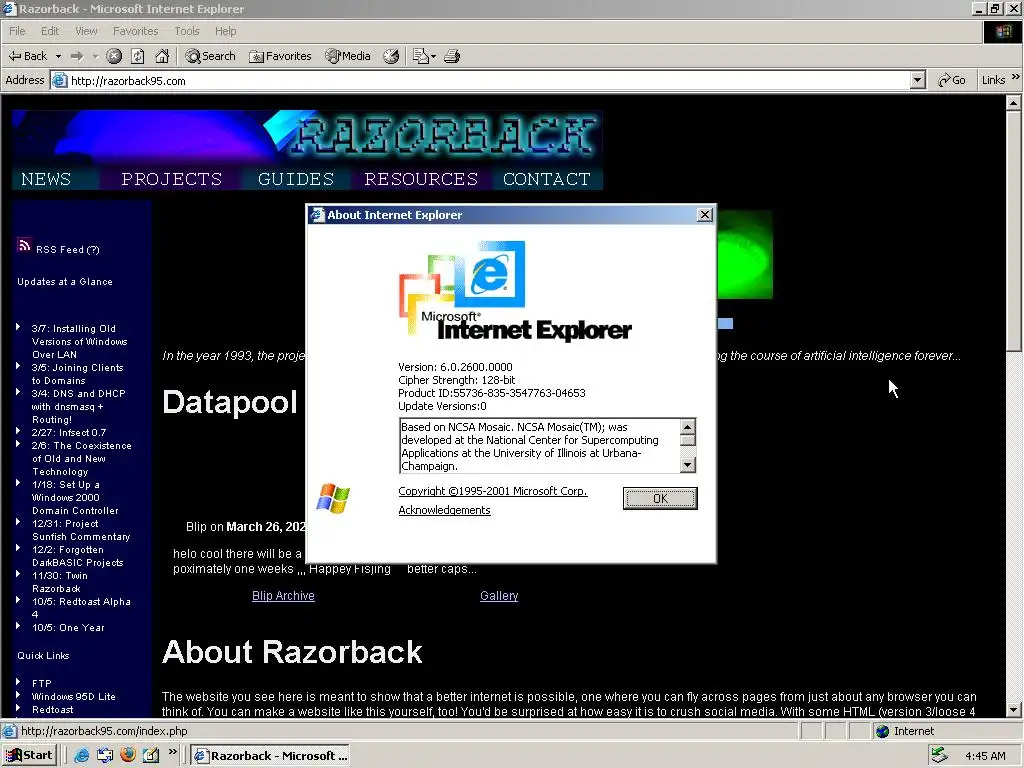Screen dimensions: 1024x768
Task: Click OK in About Internet Explorer
Action: point(660,498)
